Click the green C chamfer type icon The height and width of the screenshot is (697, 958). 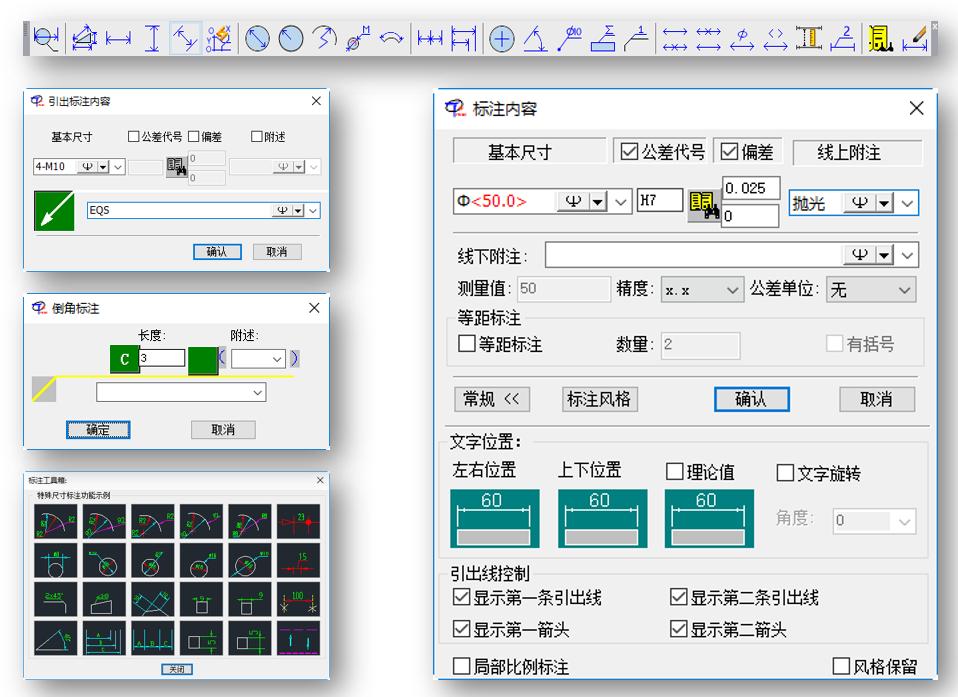point(124,359)
